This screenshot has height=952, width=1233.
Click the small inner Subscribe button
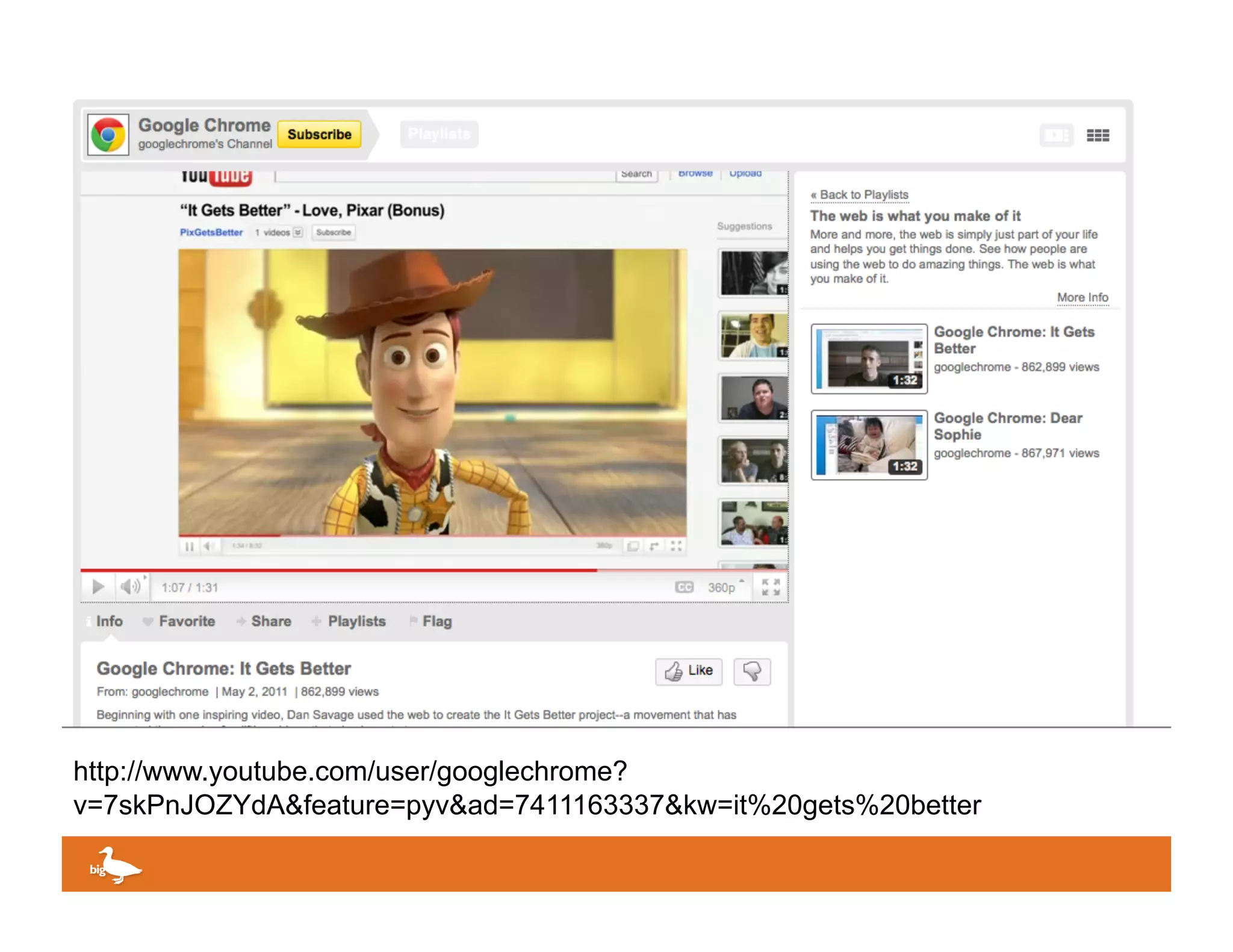(x=334, y=232)
